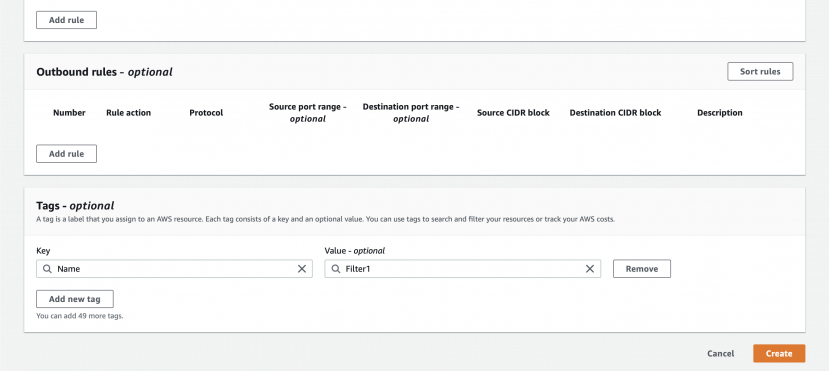
Task: Click 'You can add 49 more tags' text
Action: [x=80, y=316]
